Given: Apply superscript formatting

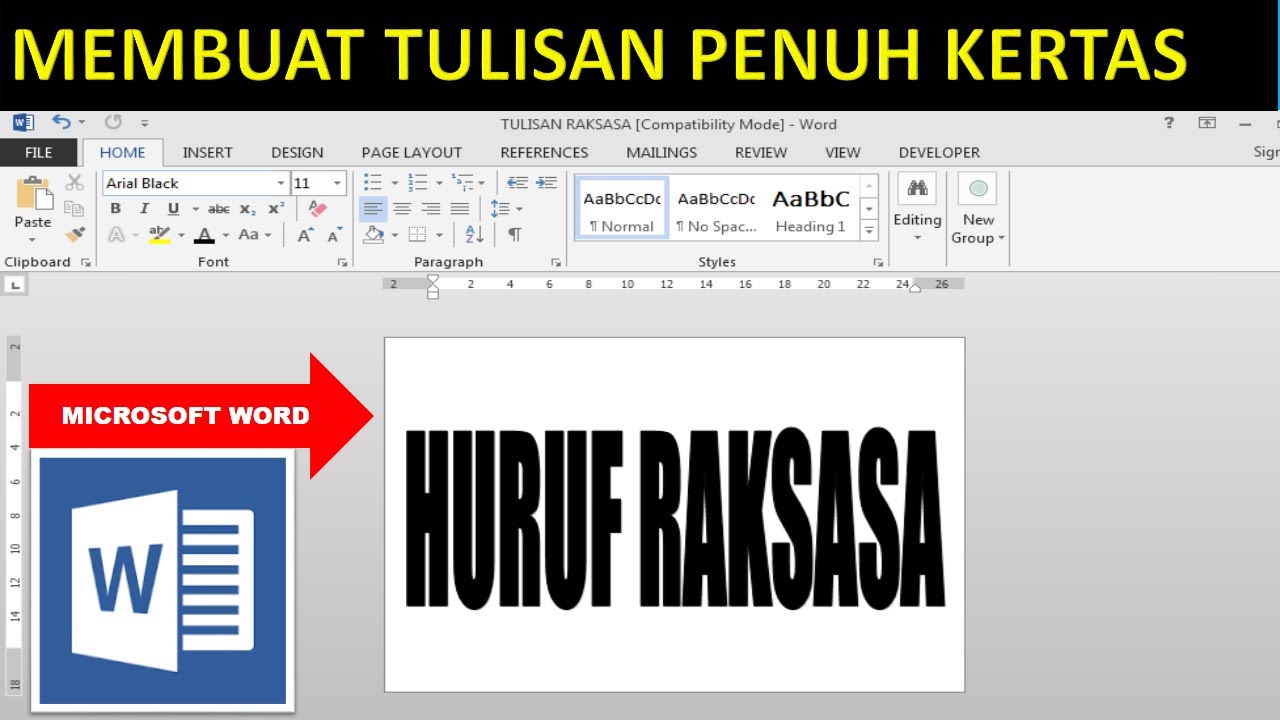Looking at the screenshot, I should [x=276, y=209].
